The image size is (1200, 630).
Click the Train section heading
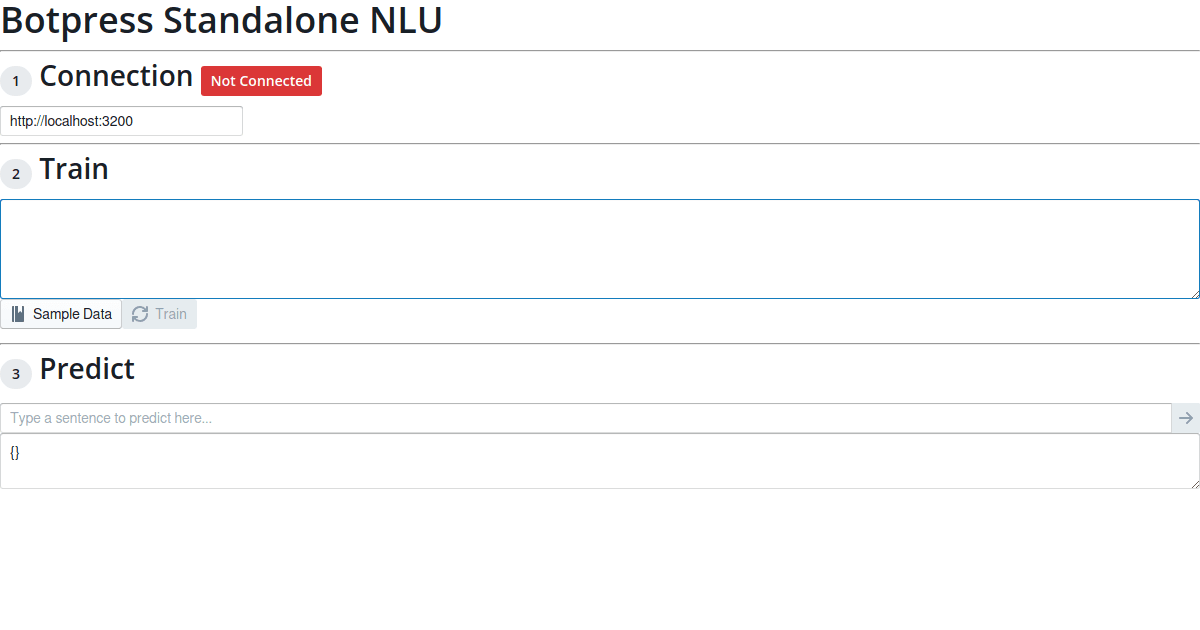coord(74,169)
